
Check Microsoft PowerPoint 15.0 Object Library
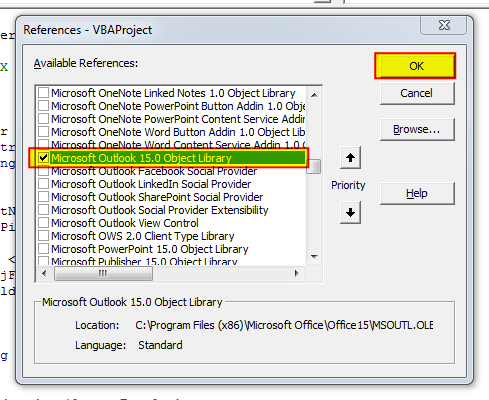[43, 249]
